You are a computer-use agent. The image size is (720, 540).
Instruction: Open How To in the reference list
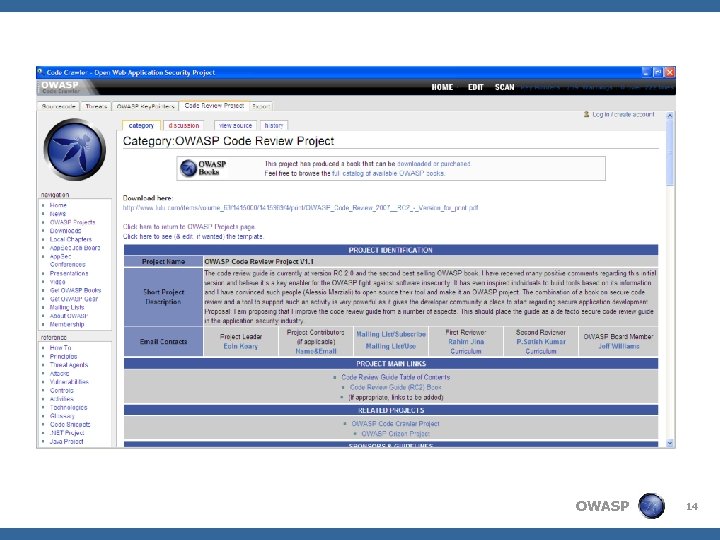coord(61,348)
